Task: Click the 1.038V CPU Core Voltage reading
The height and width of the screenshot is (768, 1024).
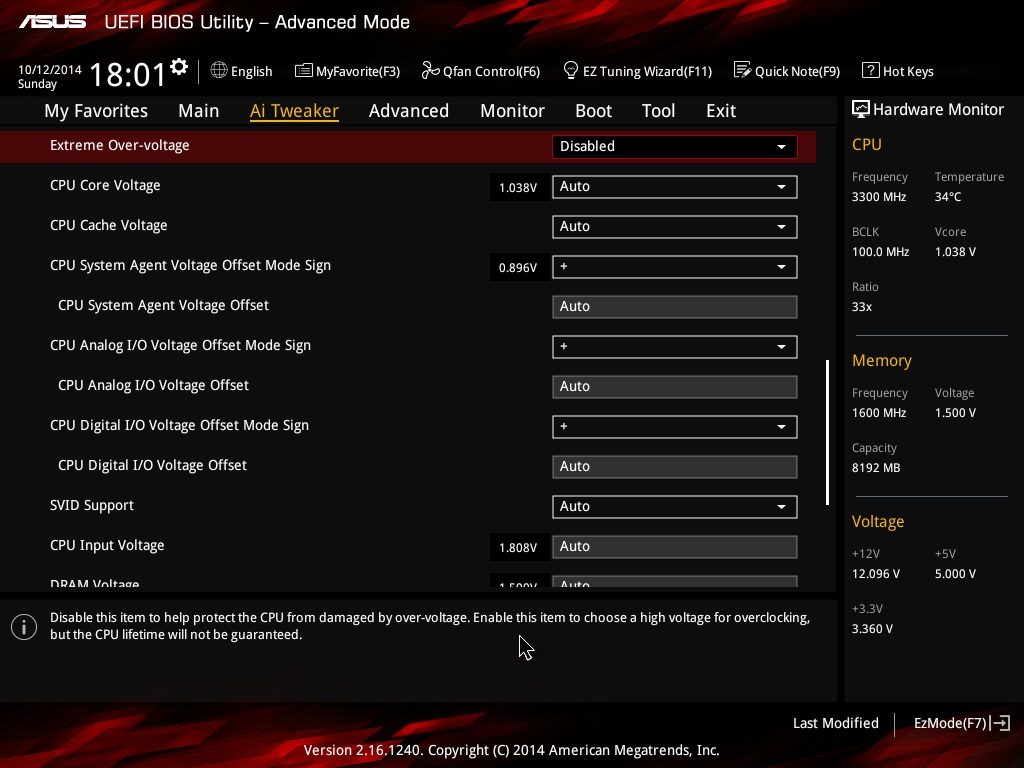Action: tap(518, 188)
